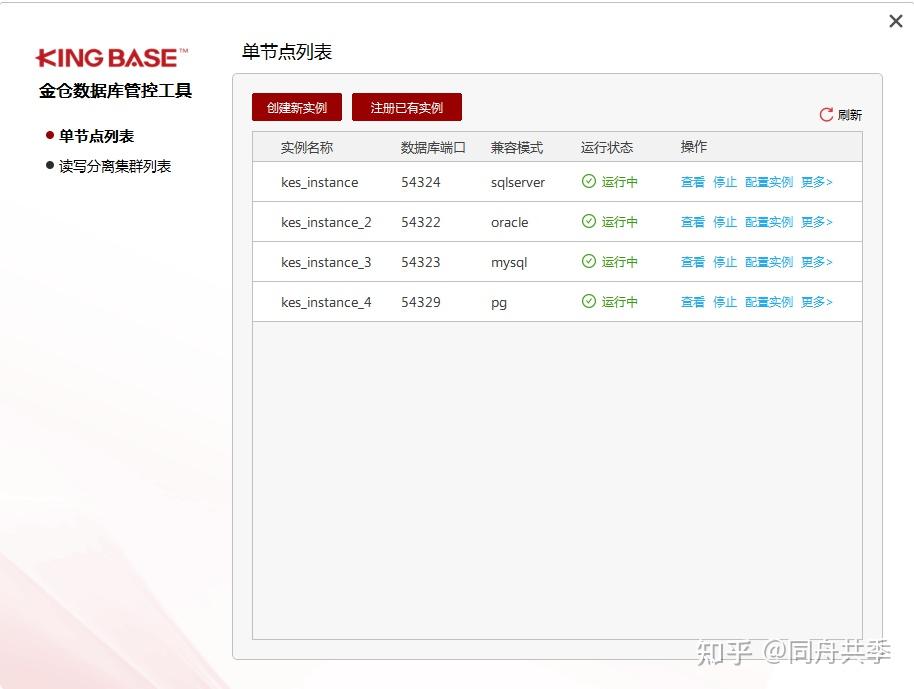
Task: Click the 创建新实例 button
Action: pos(296,106)
